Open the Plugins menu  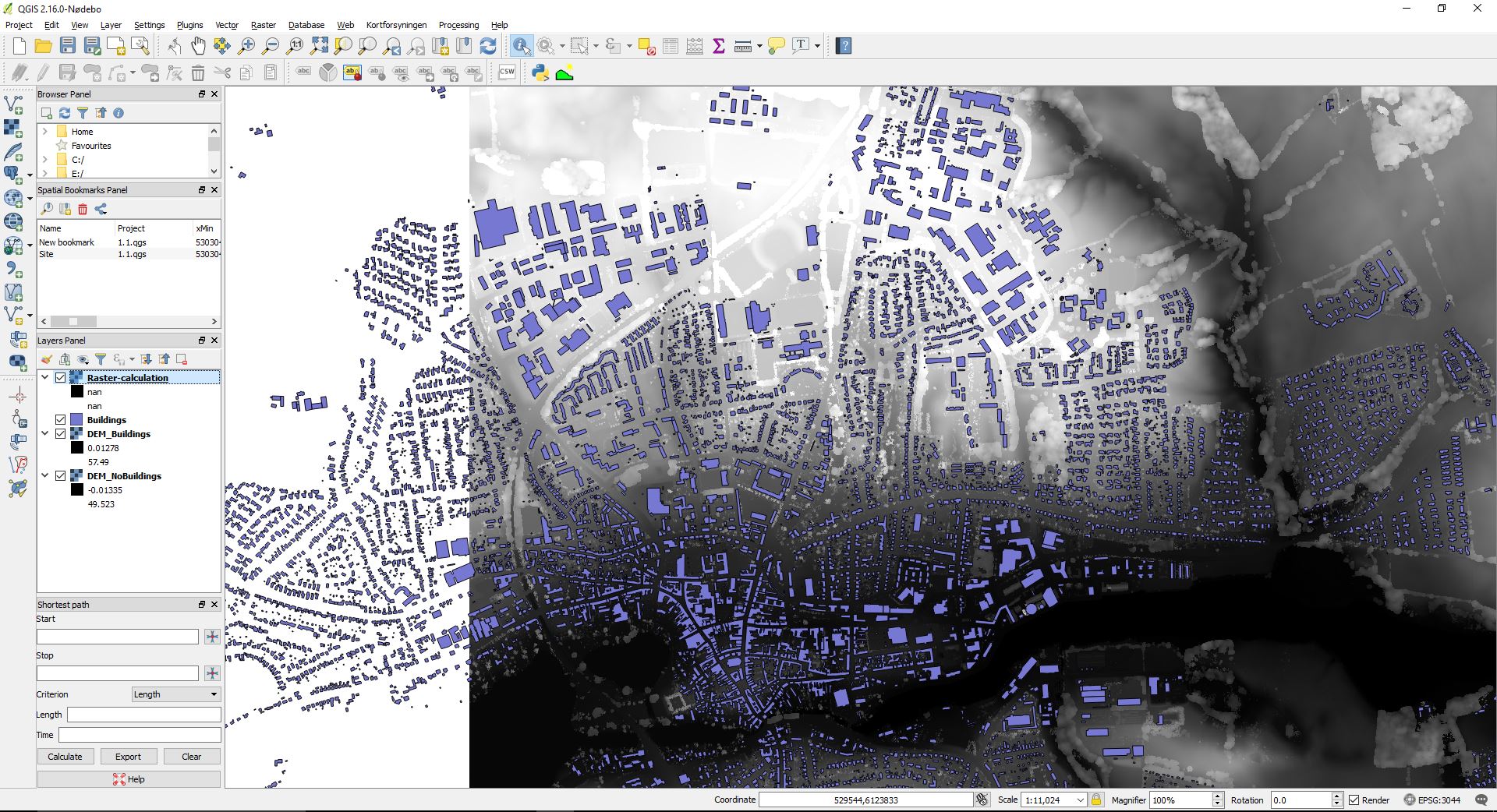(189, 25)
